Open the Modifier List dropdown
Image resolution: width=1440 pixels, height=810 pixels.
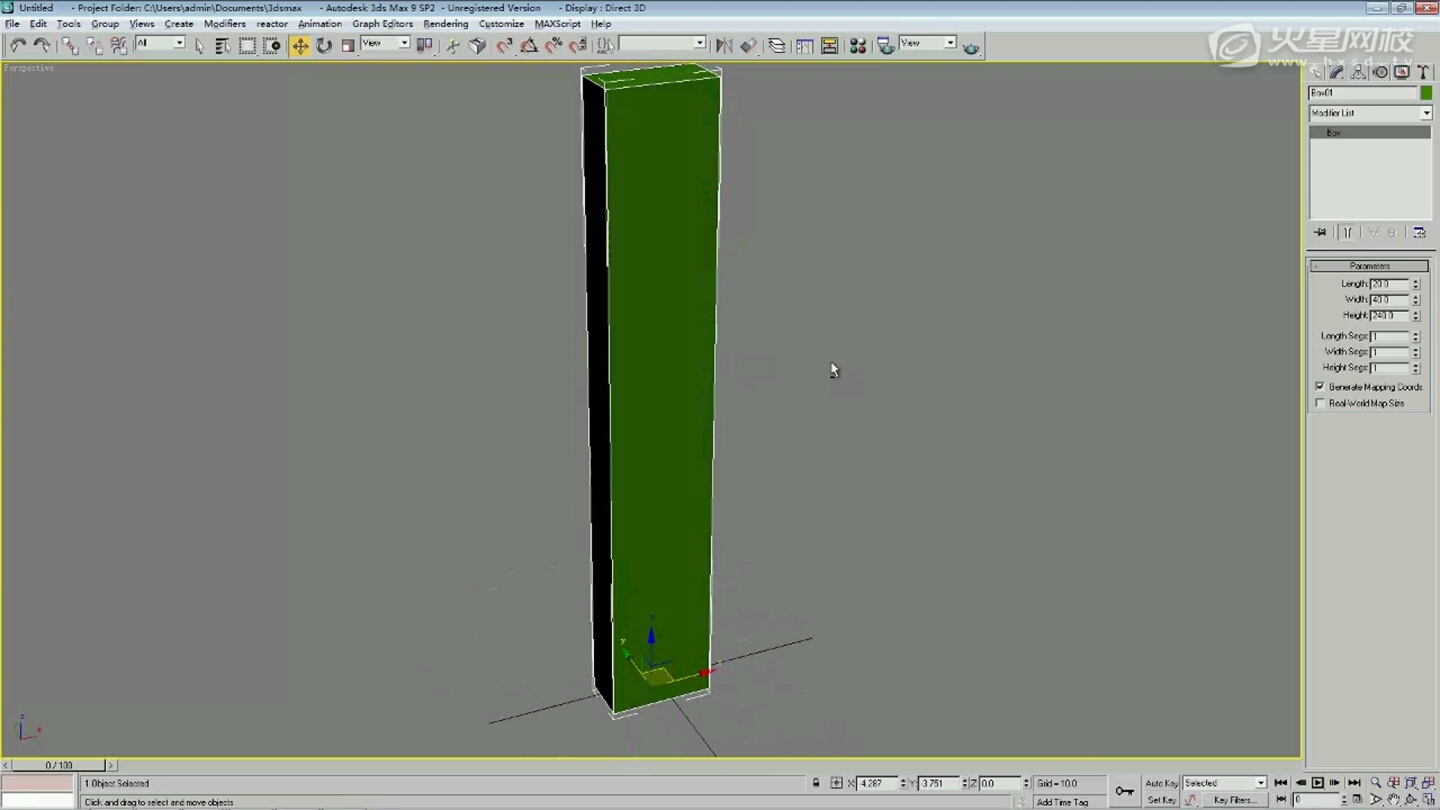(x=1370, y=113)
